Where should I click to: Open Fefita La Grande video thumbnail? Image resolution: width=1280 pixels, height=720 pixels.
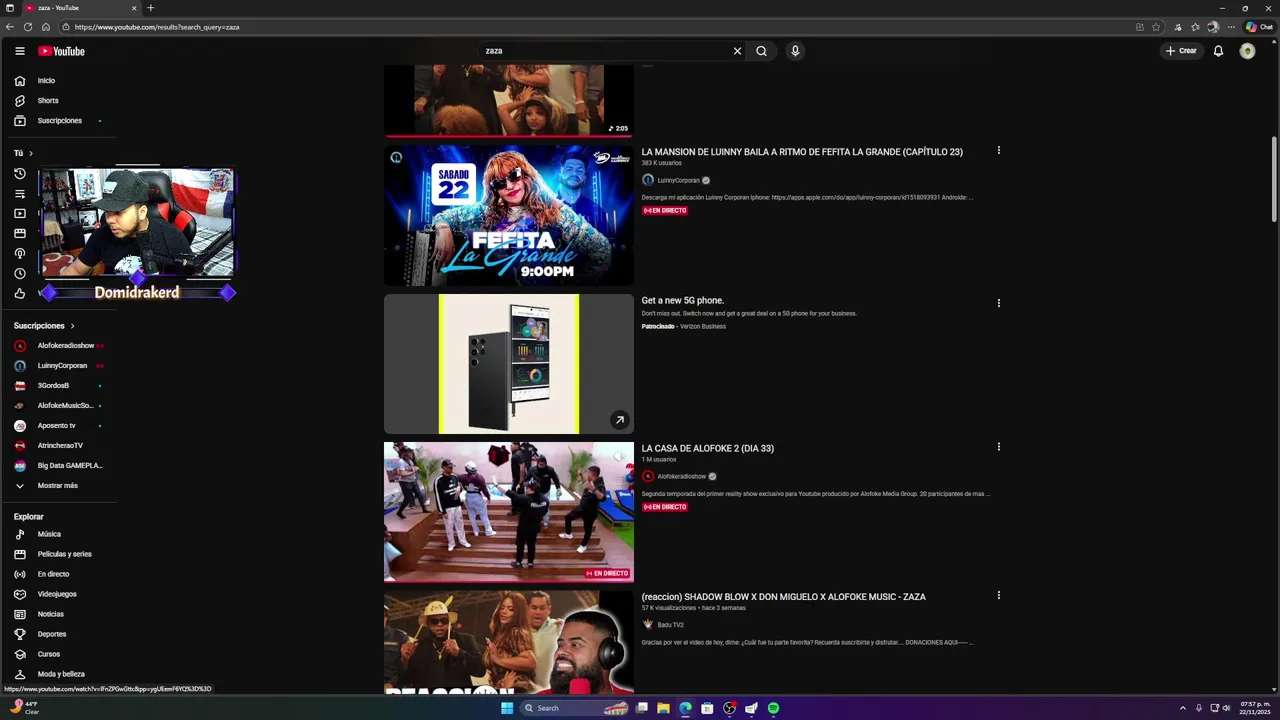point(509,216)
